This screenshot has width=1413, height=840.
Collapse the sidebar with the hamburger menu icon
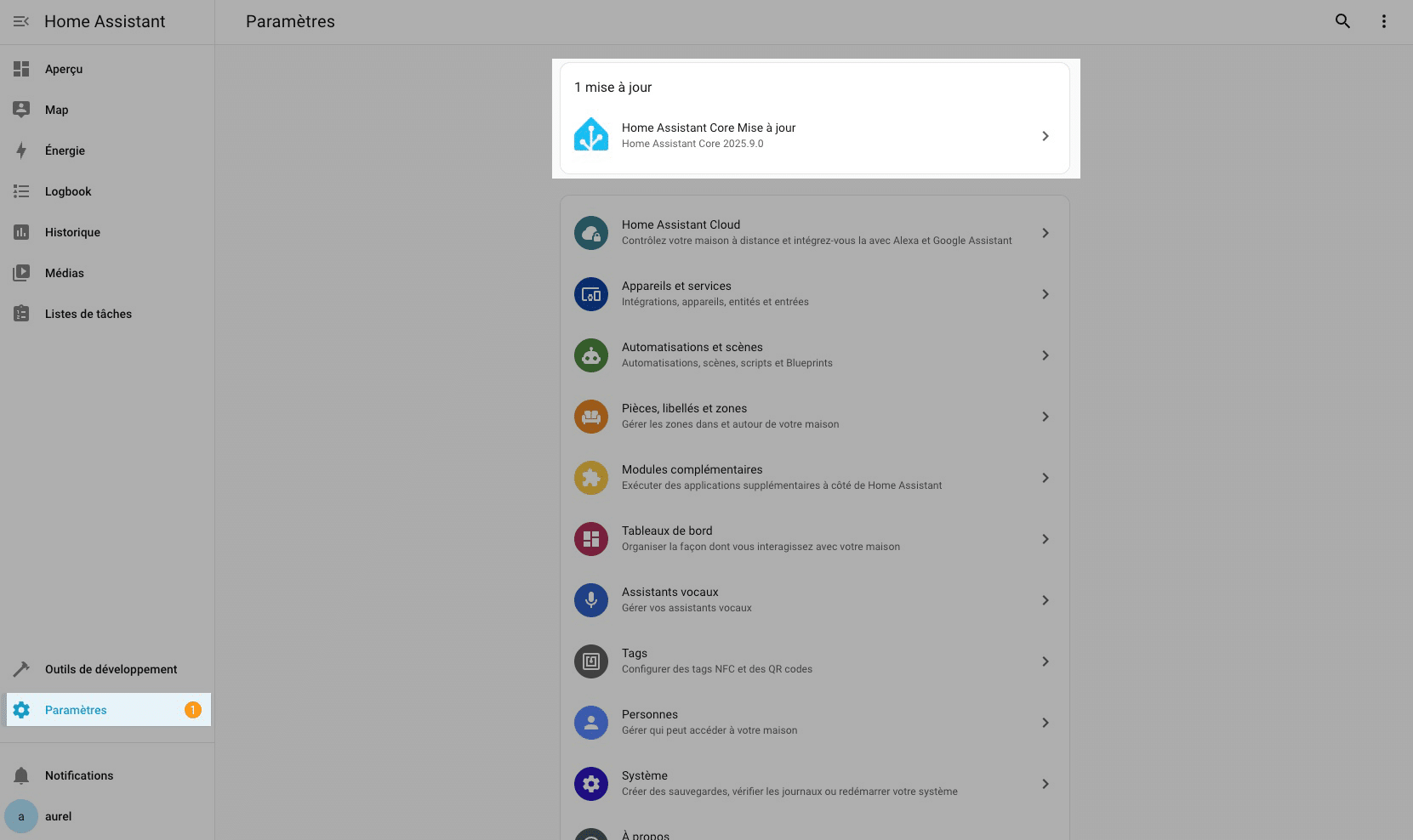pos(21,21)
